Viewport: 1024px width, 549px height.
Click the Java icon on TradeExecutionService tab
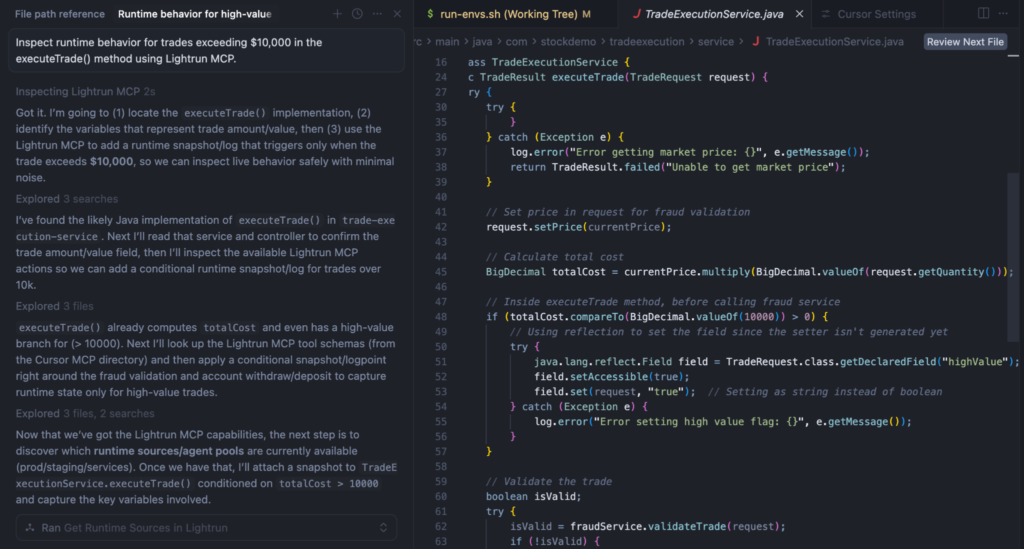(x=636, y=14)
